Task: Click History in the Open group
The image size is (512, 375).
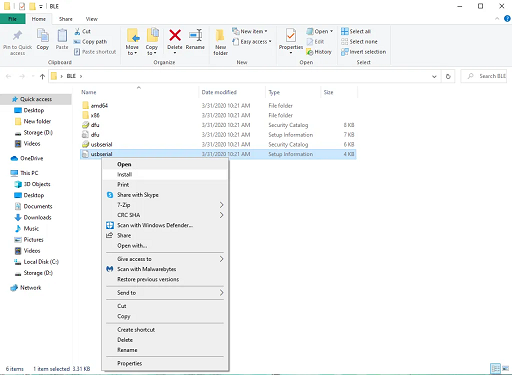Action: (x=319, y=52)
